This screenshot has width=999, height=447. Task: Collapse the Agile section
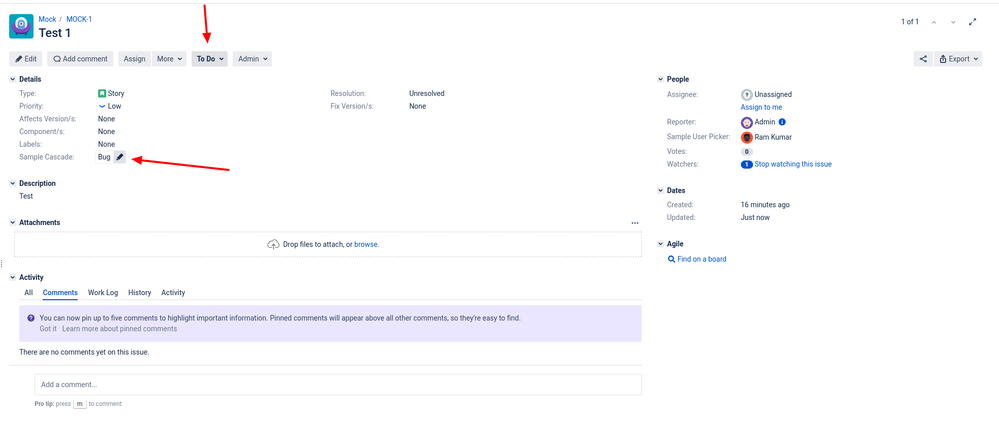coord(661,244)
